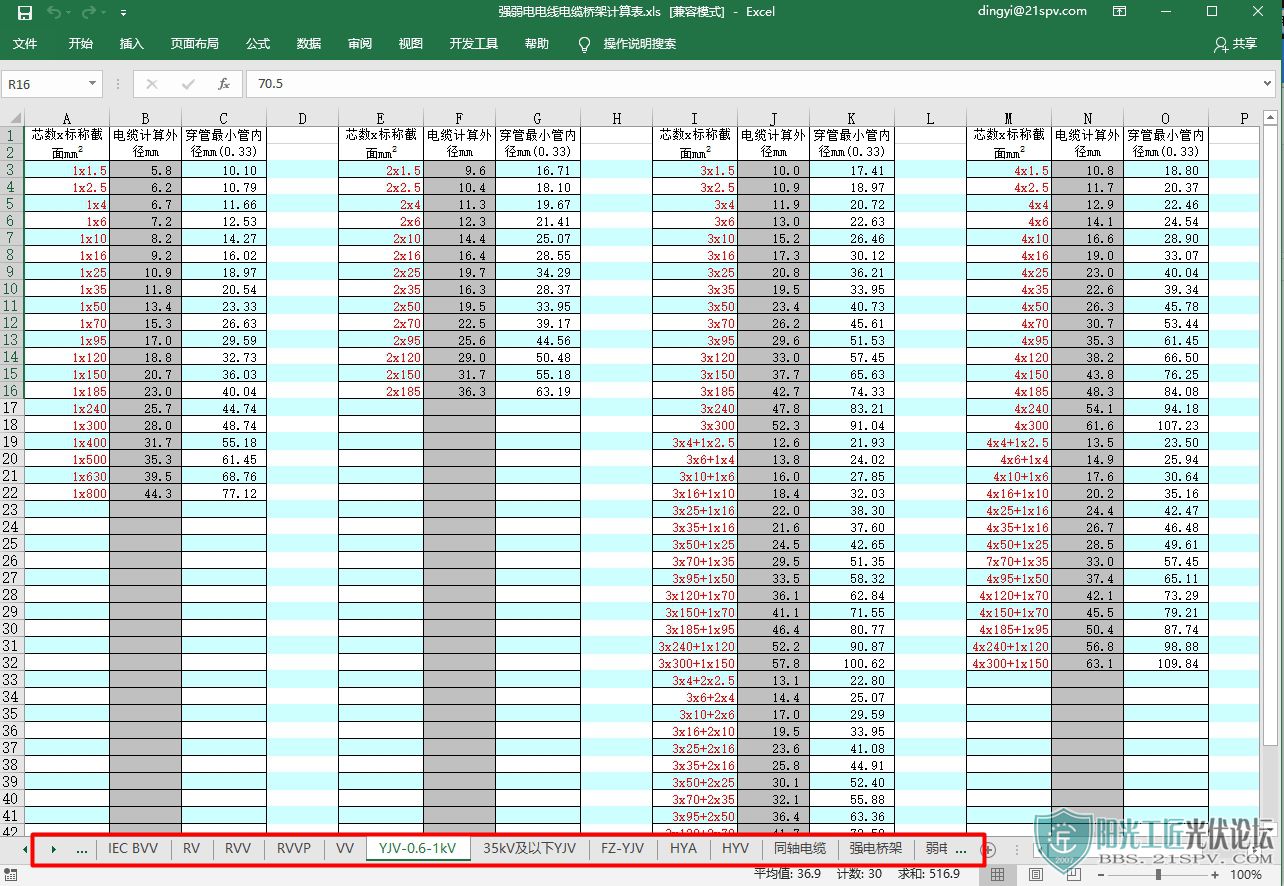The image size is (1284, 886).
Task: Click cell M32 containing 4x300+1x150
Action: [1009, 663]
